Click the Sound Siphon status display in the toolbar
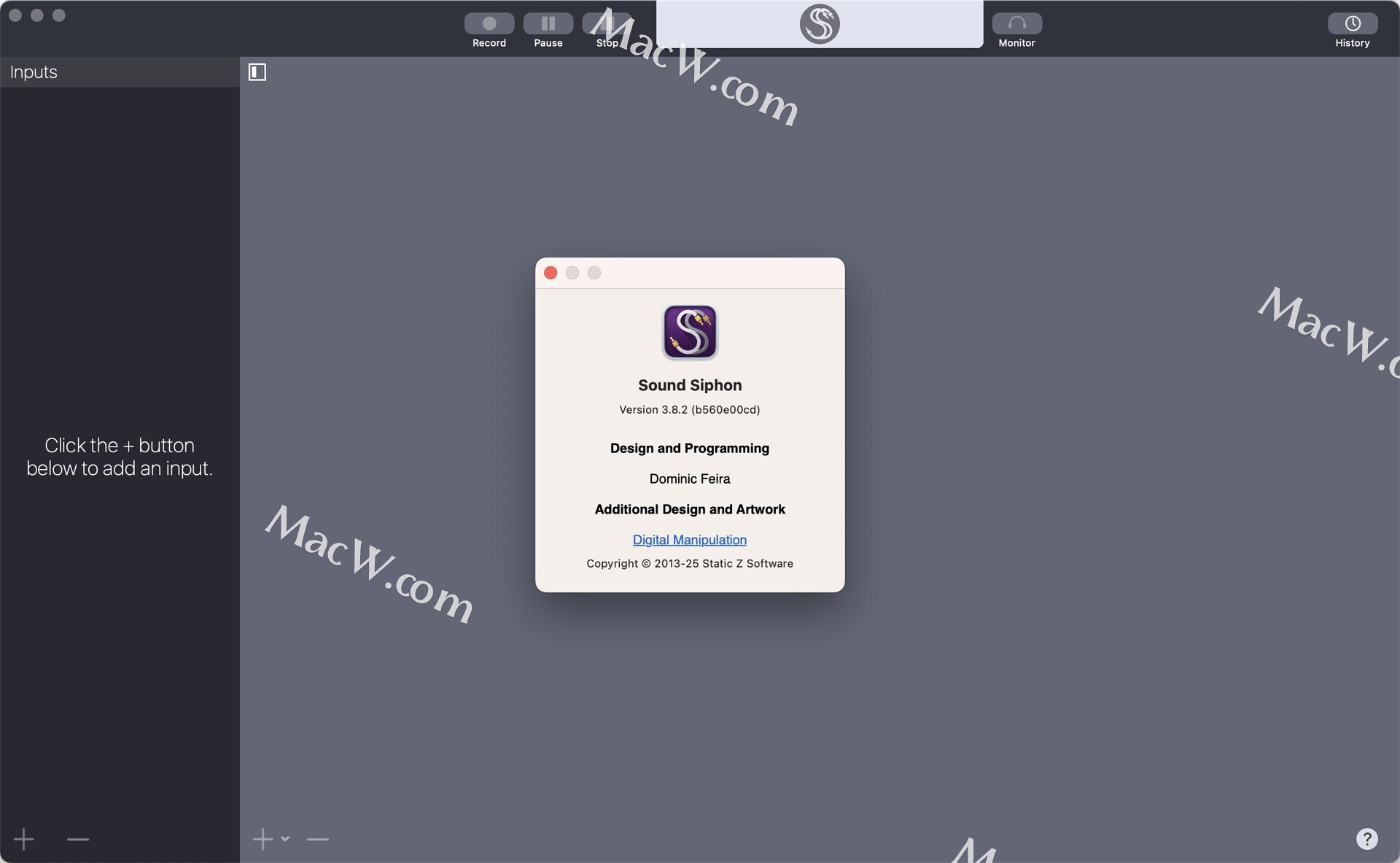Image resolution: width=1400 pixels, height=863 pixels. click(820, 24)
